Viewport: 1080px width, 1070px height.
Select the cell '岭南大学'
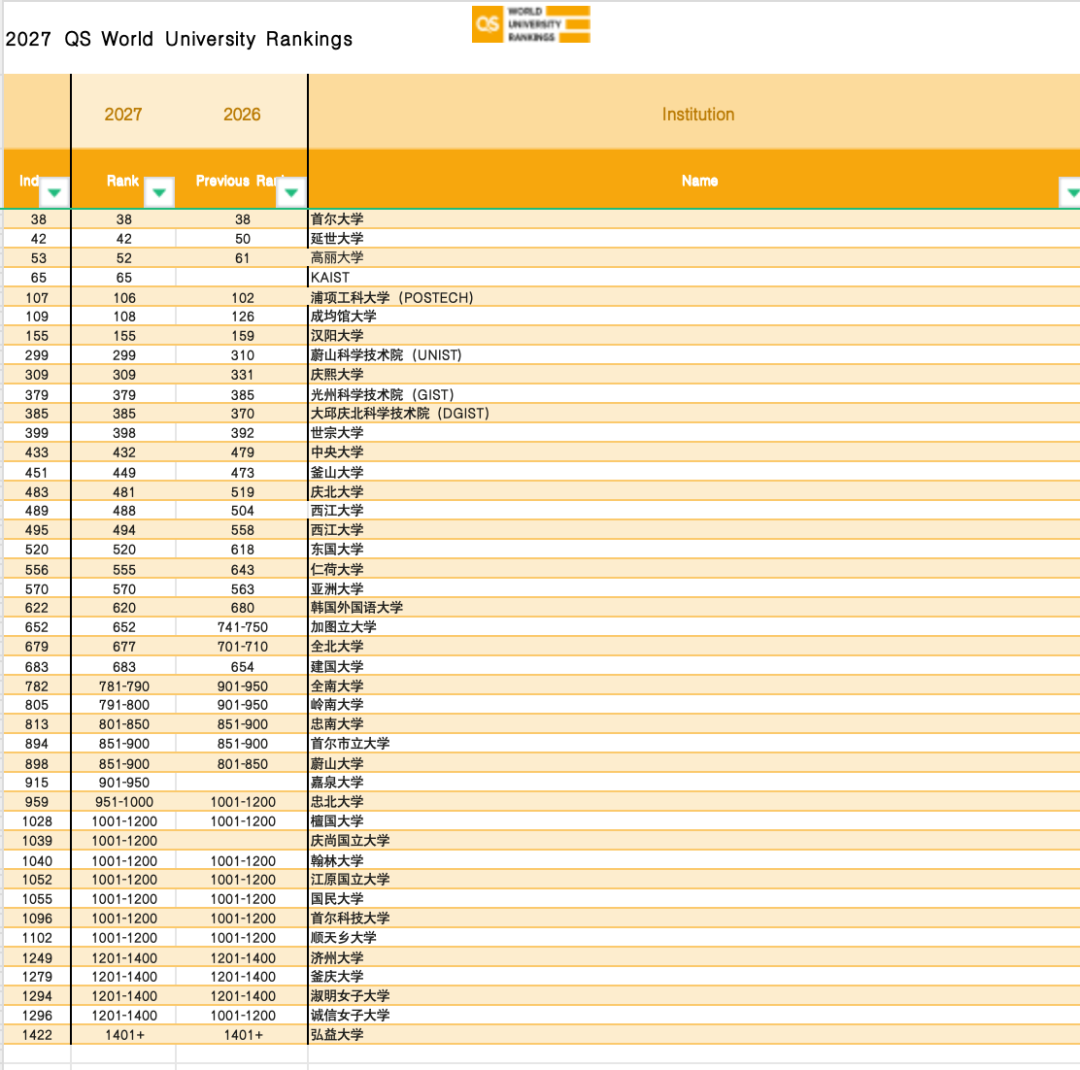[x=694, y=705]
